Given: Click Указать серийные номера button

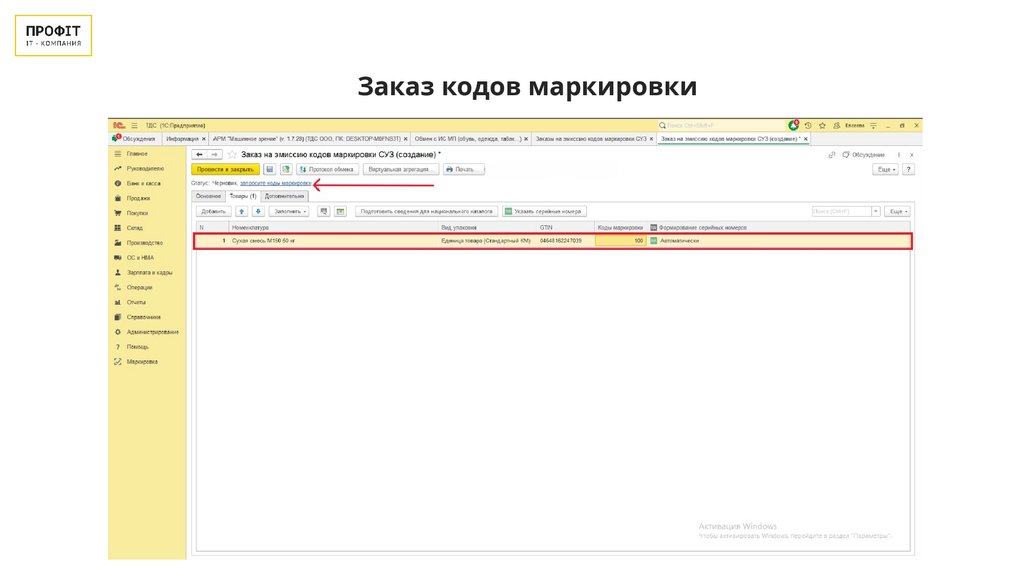Looking at the screenshot, I should coord(544,212).
